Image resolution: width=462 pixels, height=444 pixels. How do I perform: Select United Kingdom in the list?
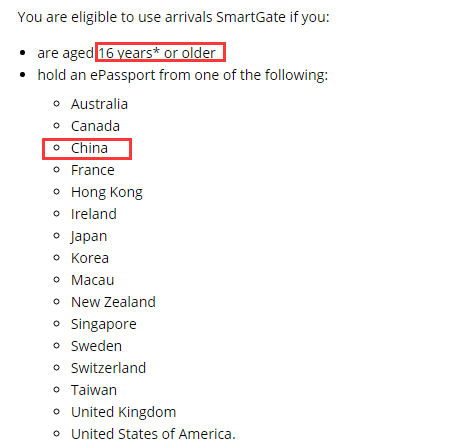point(123,412)
